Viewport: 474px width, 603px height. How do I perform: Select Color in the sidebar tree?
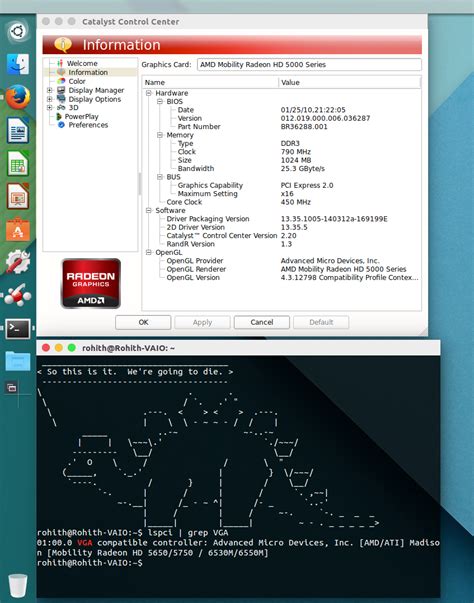77,81
